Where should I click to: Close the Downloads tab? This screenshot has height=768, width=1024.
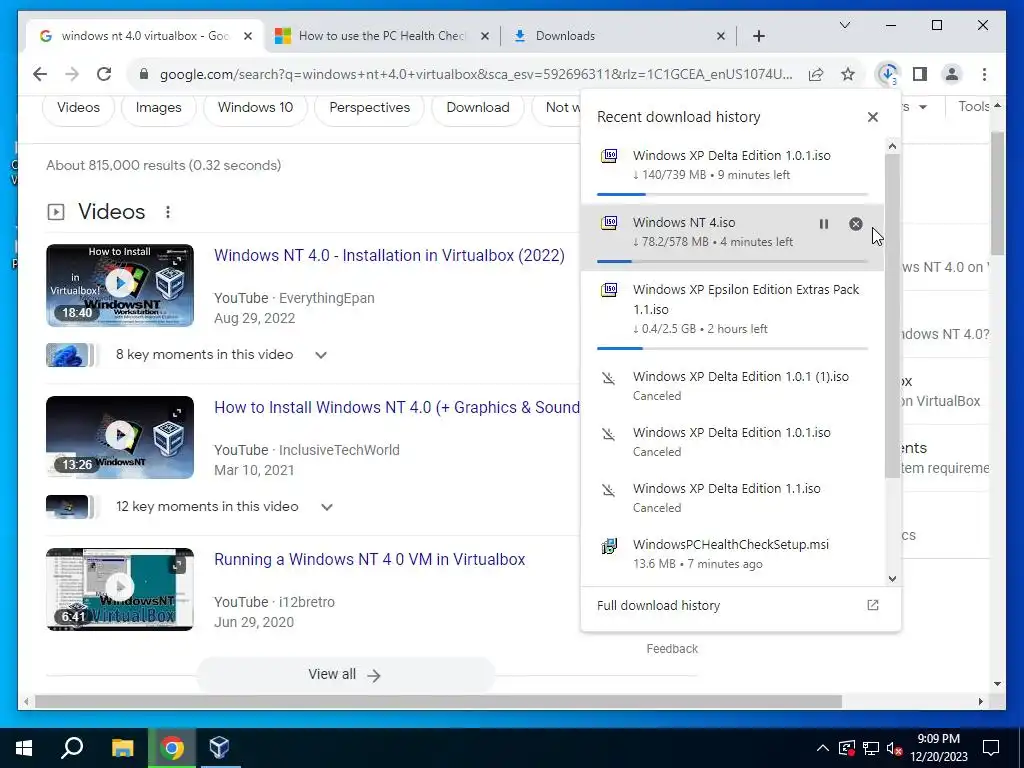click(x=720, y=36)
